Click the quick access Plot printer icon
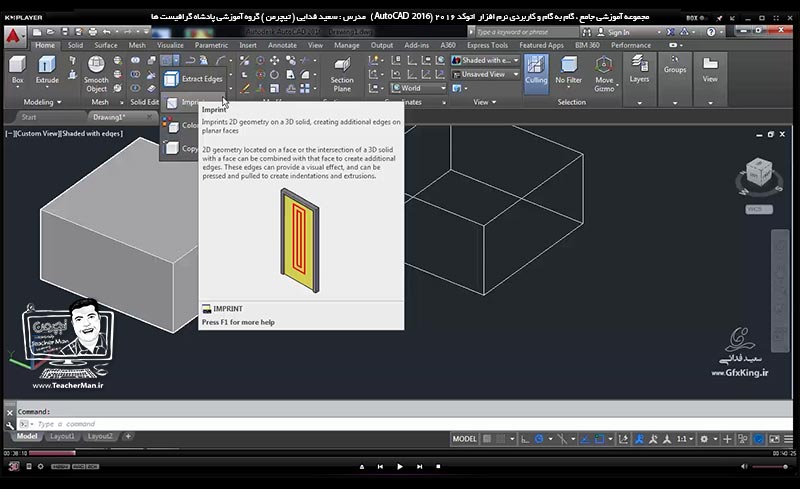 (x=92, y=32)
